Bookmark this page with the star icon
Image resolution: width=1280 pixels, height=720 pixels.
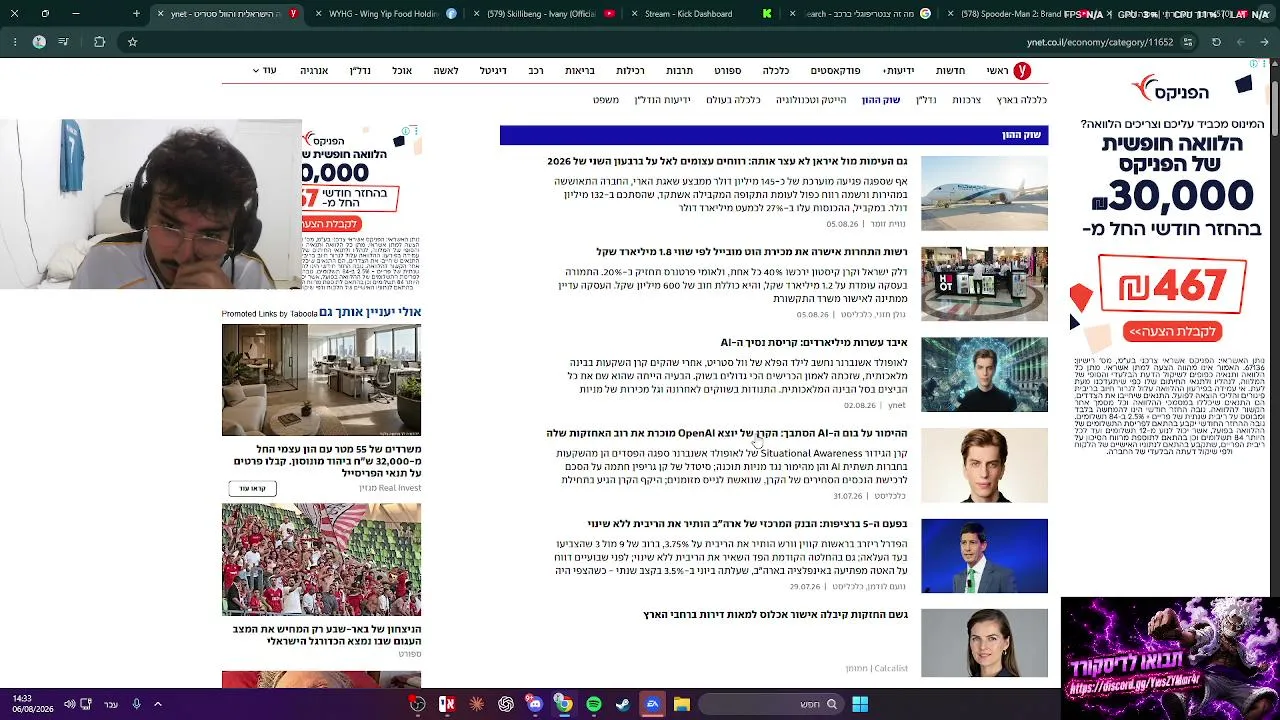132,42
